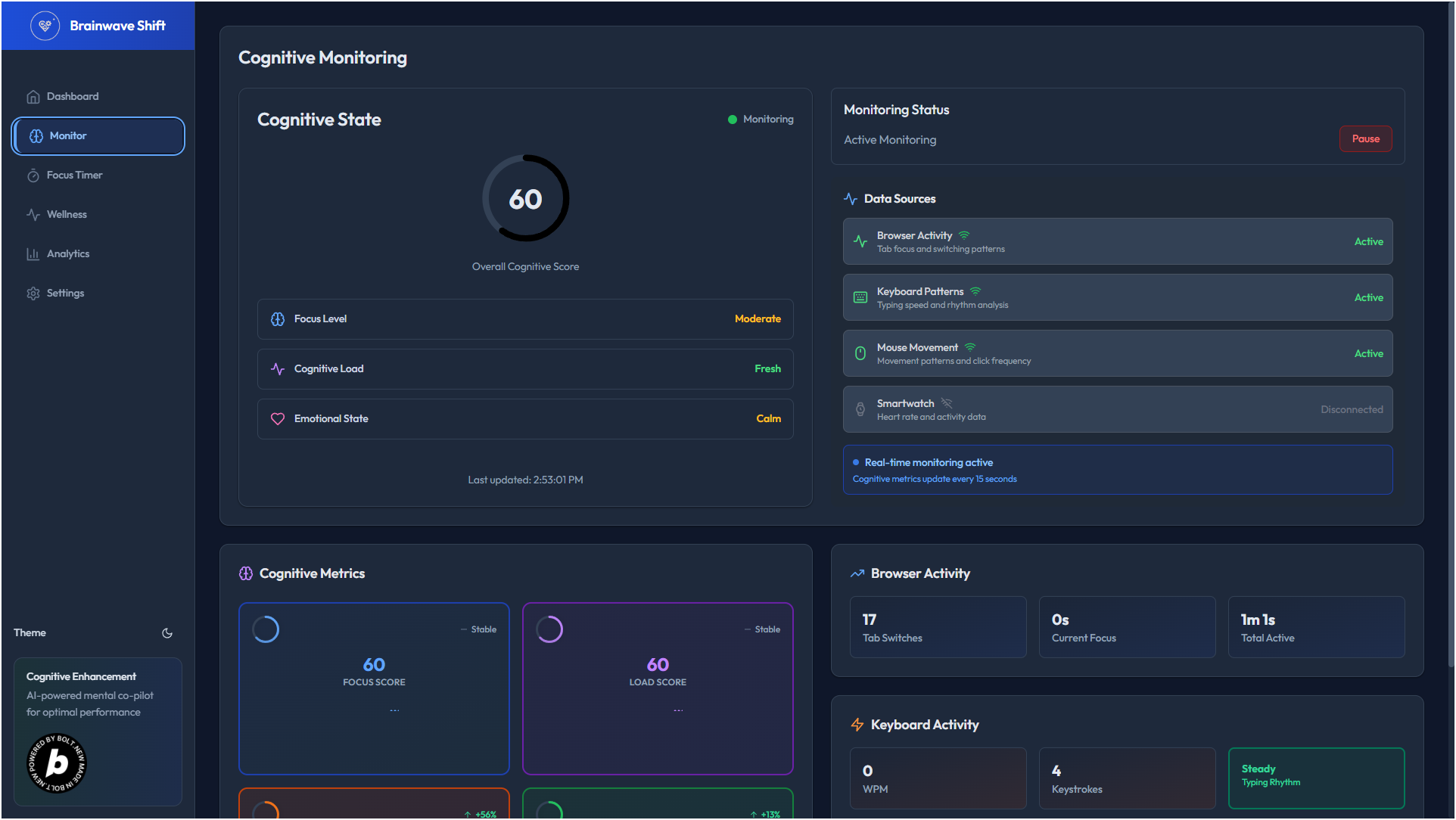
Task: Click the Brainwave Shift logo icon
Action: point(45,26)
